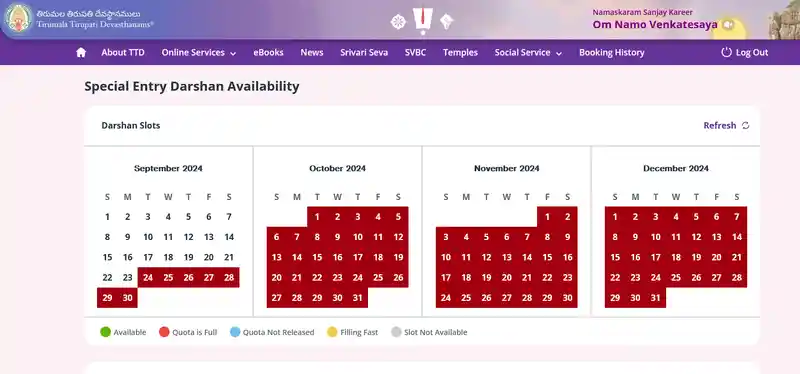Expand the Social Service dropdown
The image size is (800, 374).
coord(528,53)
